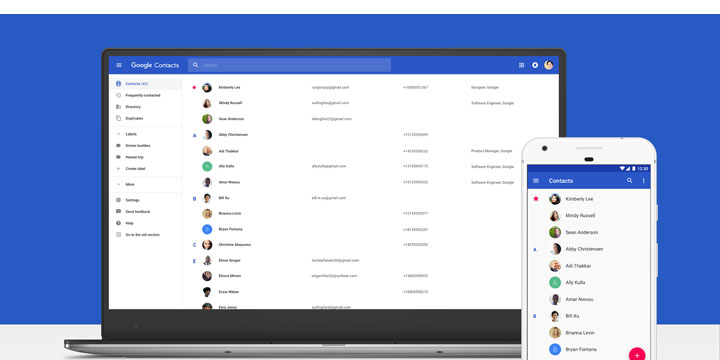Click Essie Weber's avatar in the laptop list
The width and height of the screenshot is (720, 360).
click(x=207, y=292)
